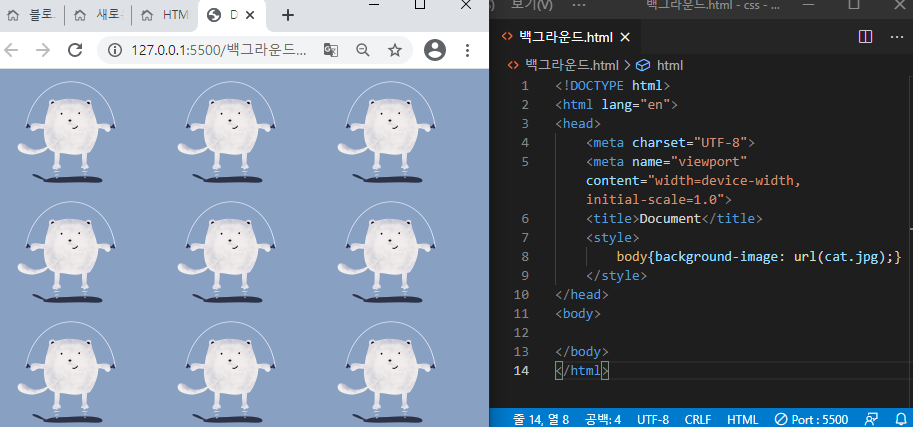Change HTML language mode in status bar
The image size is (913, 427).
coord(742,419)
